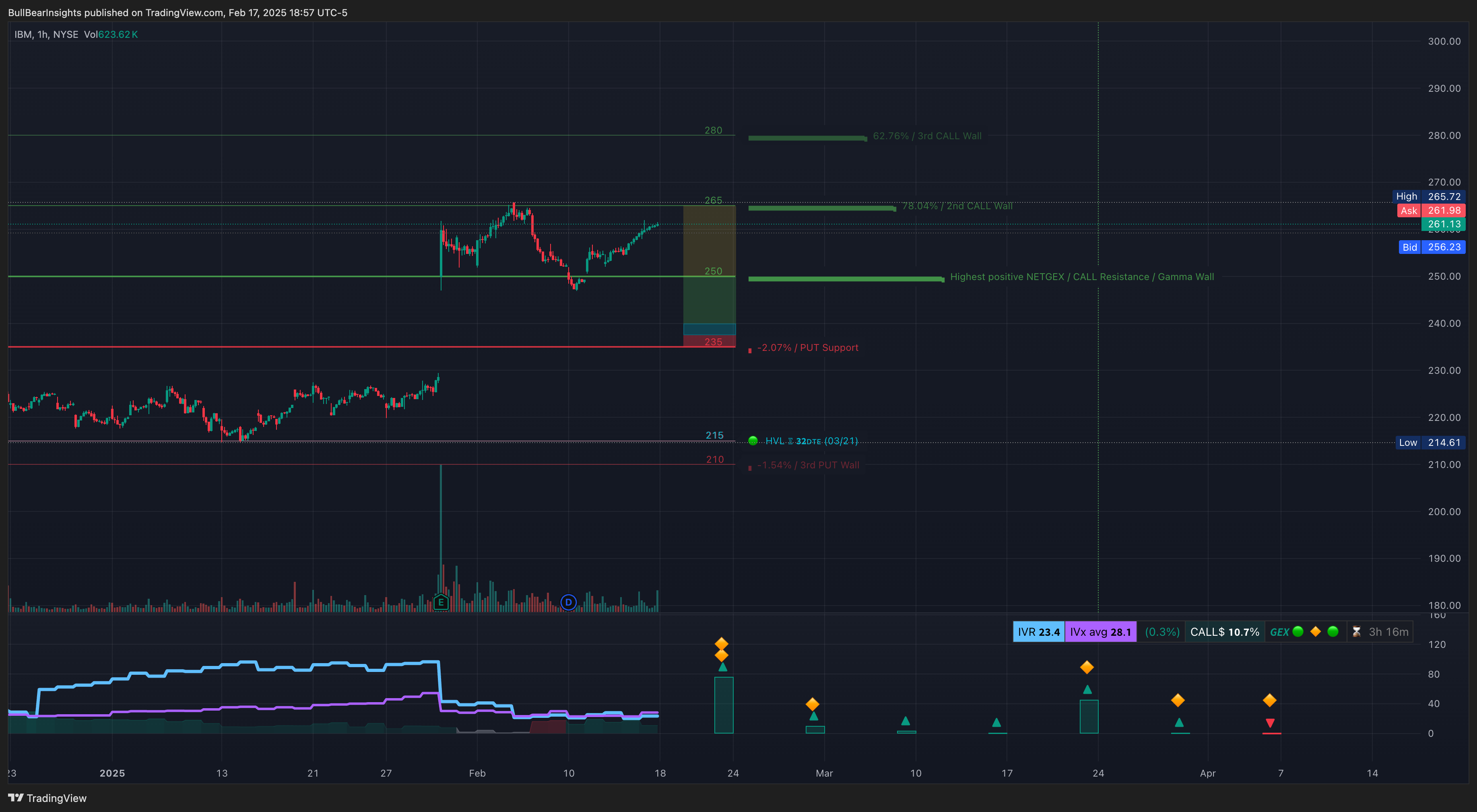Viewport: 1477px width, 812px height.
Task: Click the green triangle before the Apr label
Action: coord(1179,723)
